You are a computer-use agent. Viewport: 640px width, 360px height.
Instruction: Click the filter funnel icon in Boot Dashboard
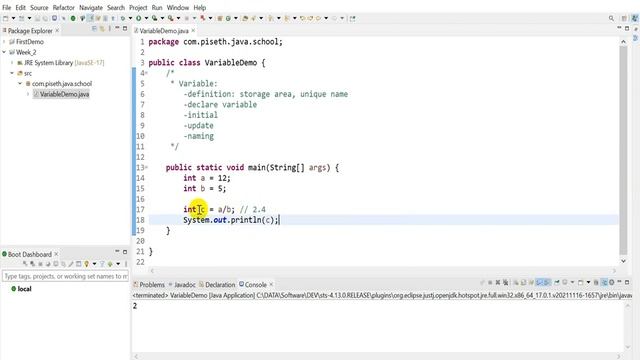click(102, 264)
